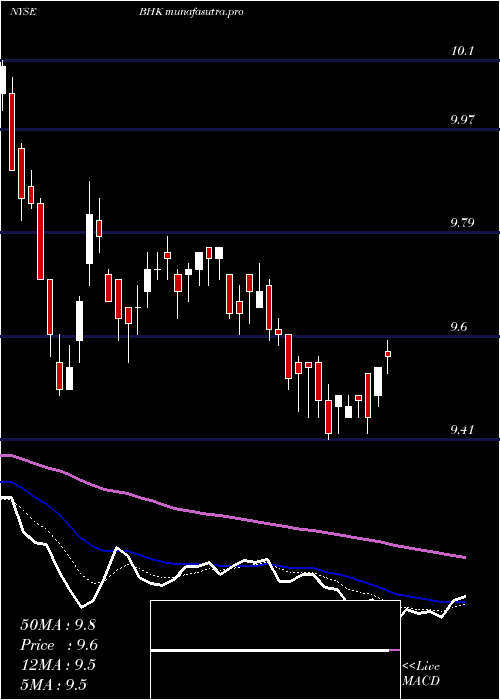The image size is (500, 700).
Task: Click the 12MA : 9.5 readout
Action: click(58, 665)
